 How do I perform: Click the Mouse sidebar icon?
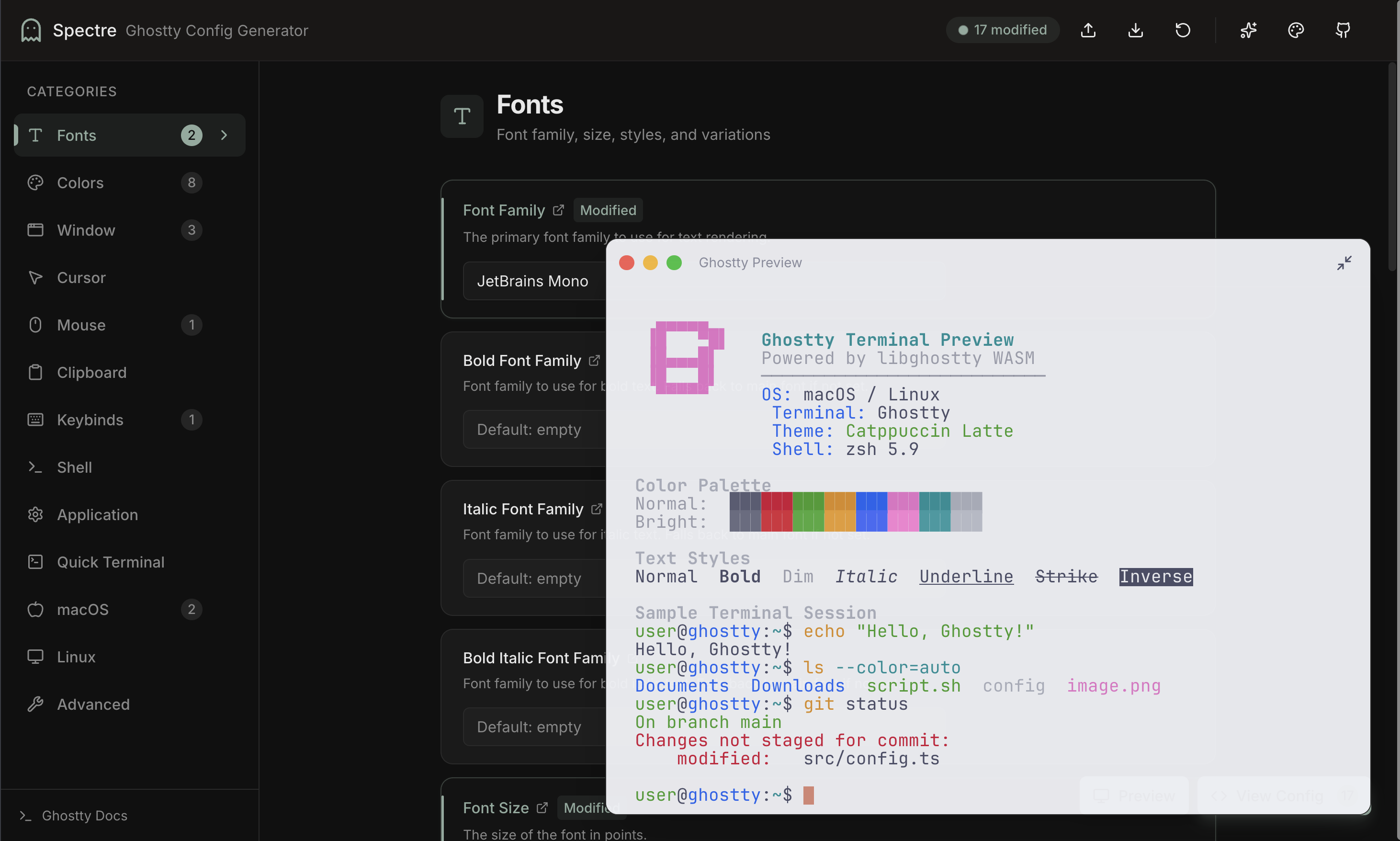click(x=35, y=325)
